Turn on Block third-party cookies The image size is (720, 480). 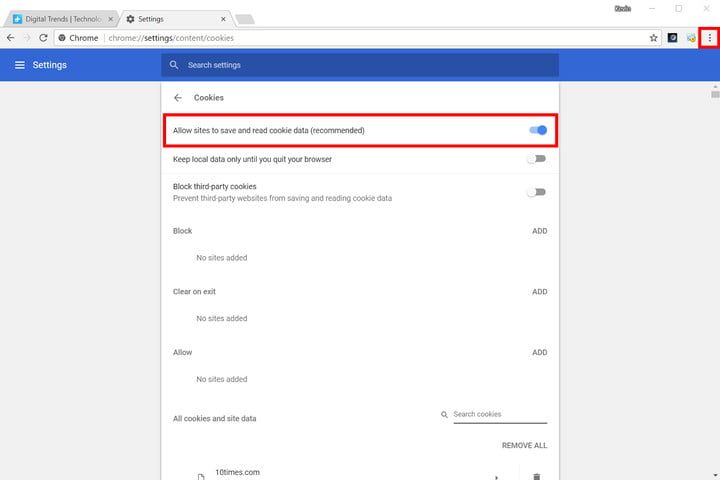pos(538,192)
